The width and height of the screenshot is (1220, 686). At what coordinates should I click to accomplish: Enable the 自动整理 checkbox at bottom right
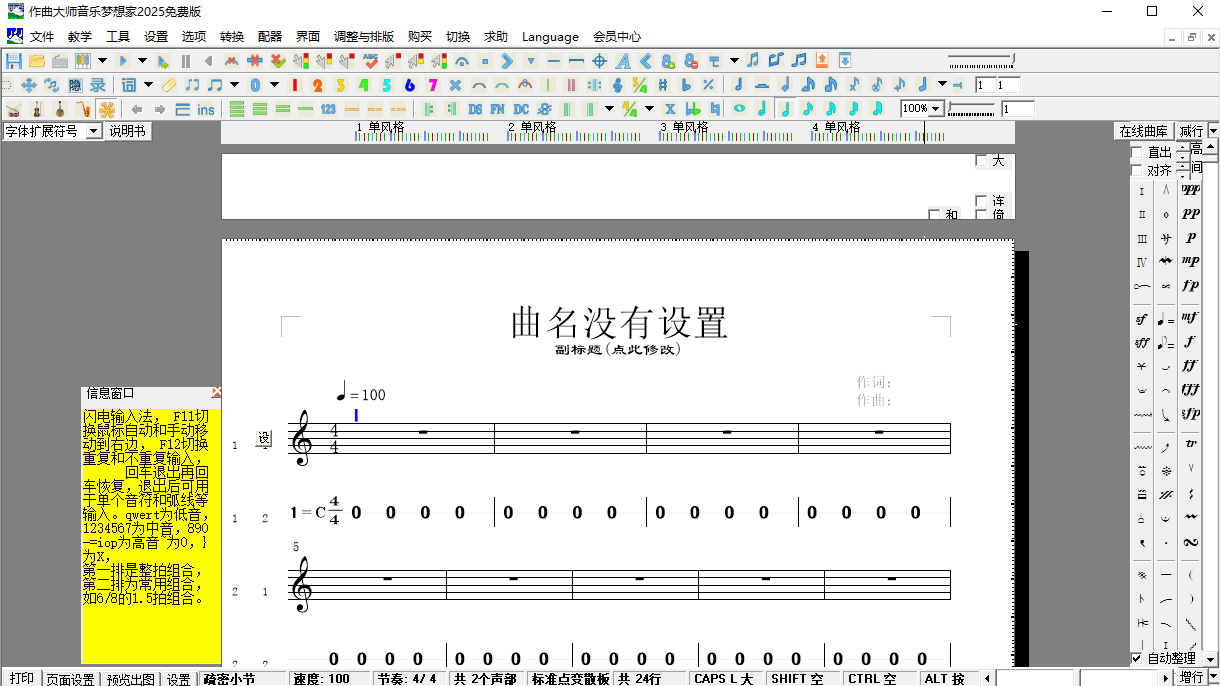[1137, 659]
